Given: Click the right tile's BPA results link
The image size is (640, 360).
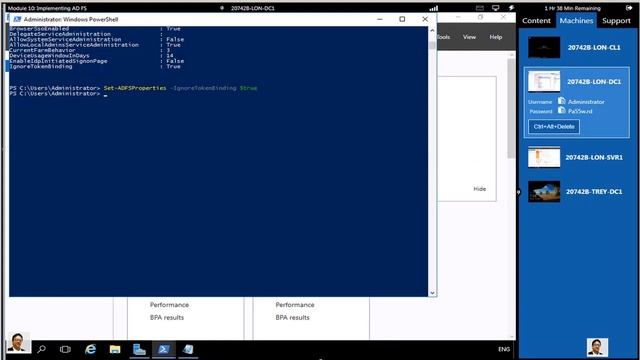Looking at the screenshot, I should pyautogui.click(x=293, y=318).
